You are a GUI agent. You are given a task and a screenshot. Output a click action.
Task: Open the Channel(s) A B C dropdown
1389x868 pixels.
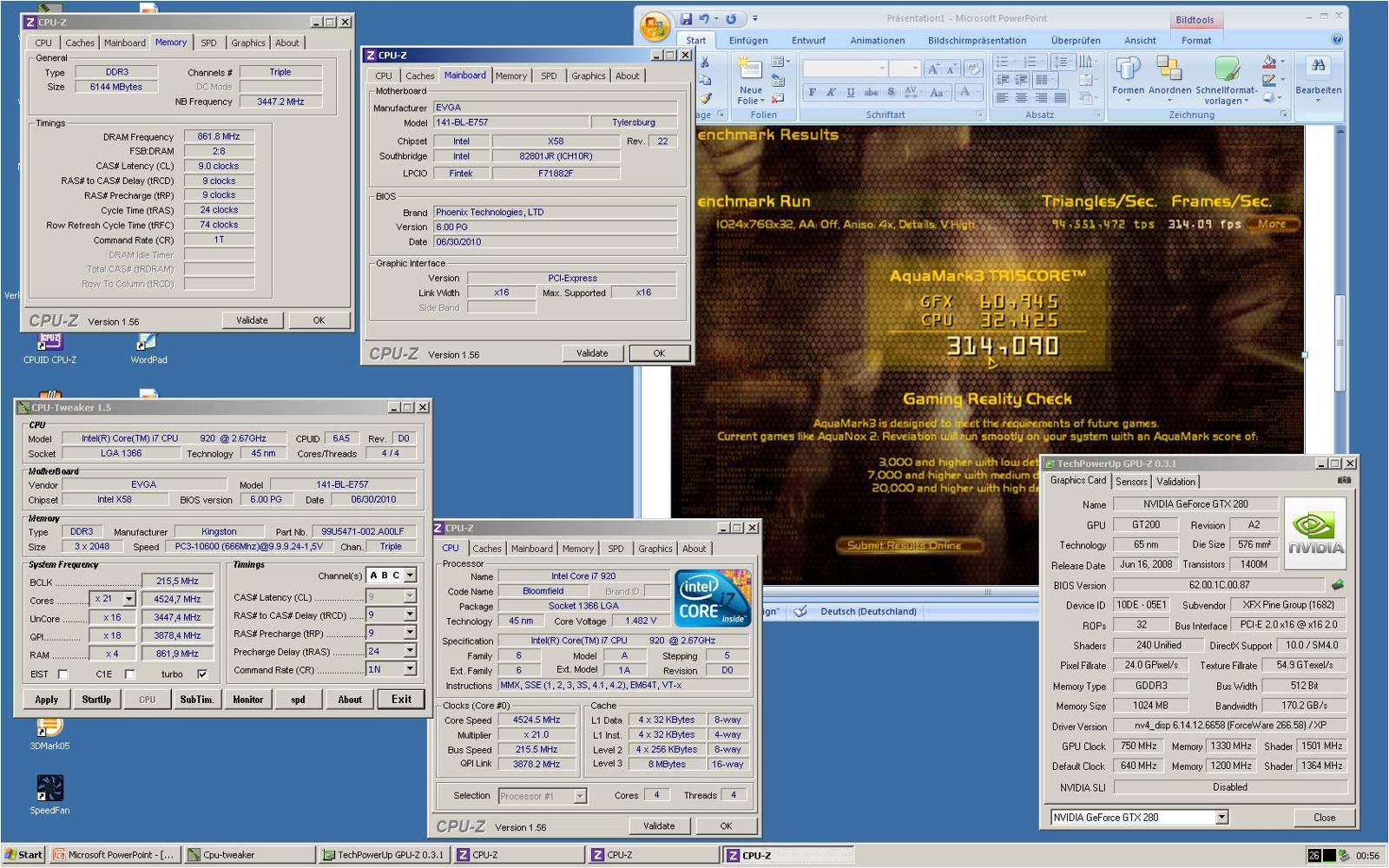coord(410,575)
